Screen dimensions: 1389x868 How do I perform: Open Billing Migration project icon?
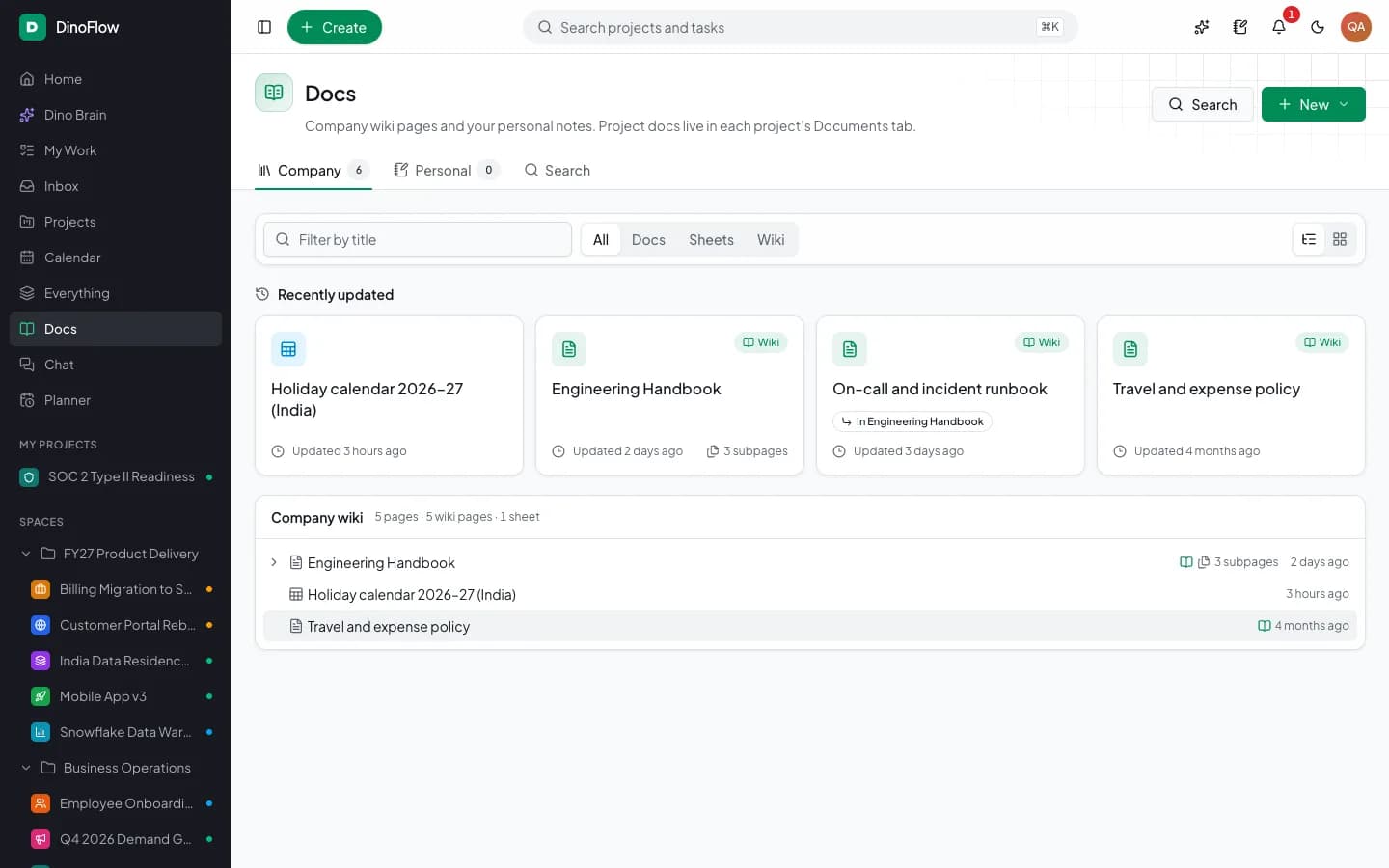[41, 589]
